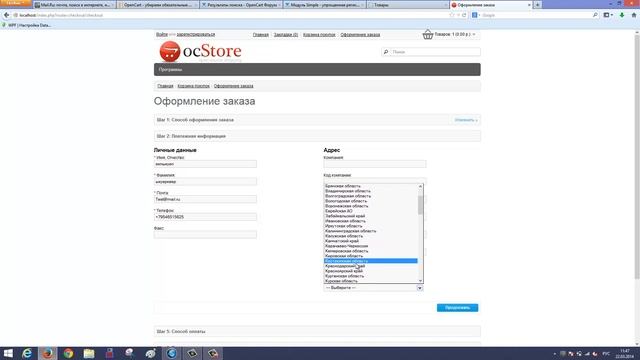Click the Firefox home icon
The image size is (640, 360).
634,15
